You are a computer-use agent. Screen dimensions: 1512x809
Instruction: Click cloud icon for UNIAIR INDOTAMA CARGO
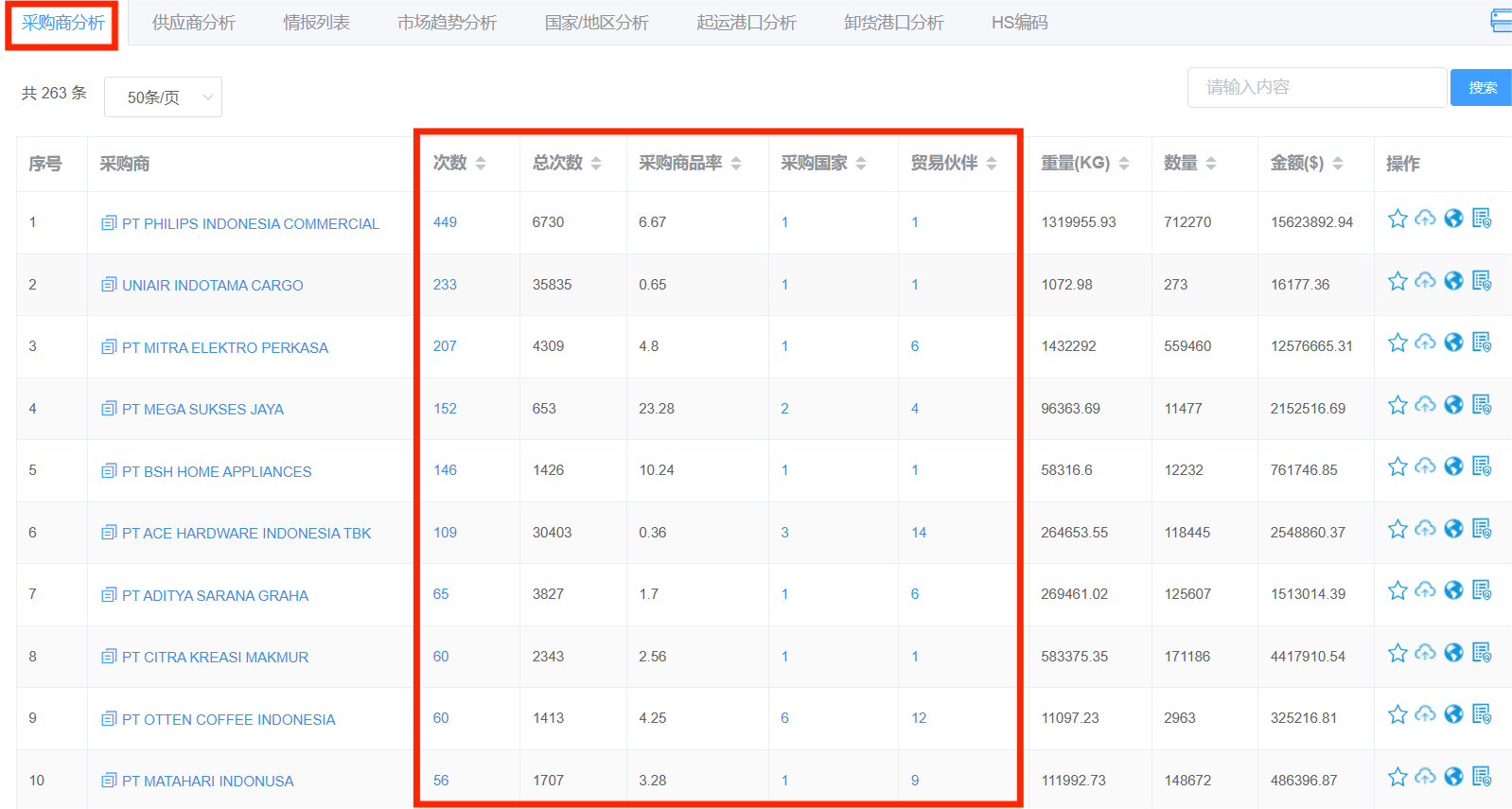click(x=1425, y=281)
